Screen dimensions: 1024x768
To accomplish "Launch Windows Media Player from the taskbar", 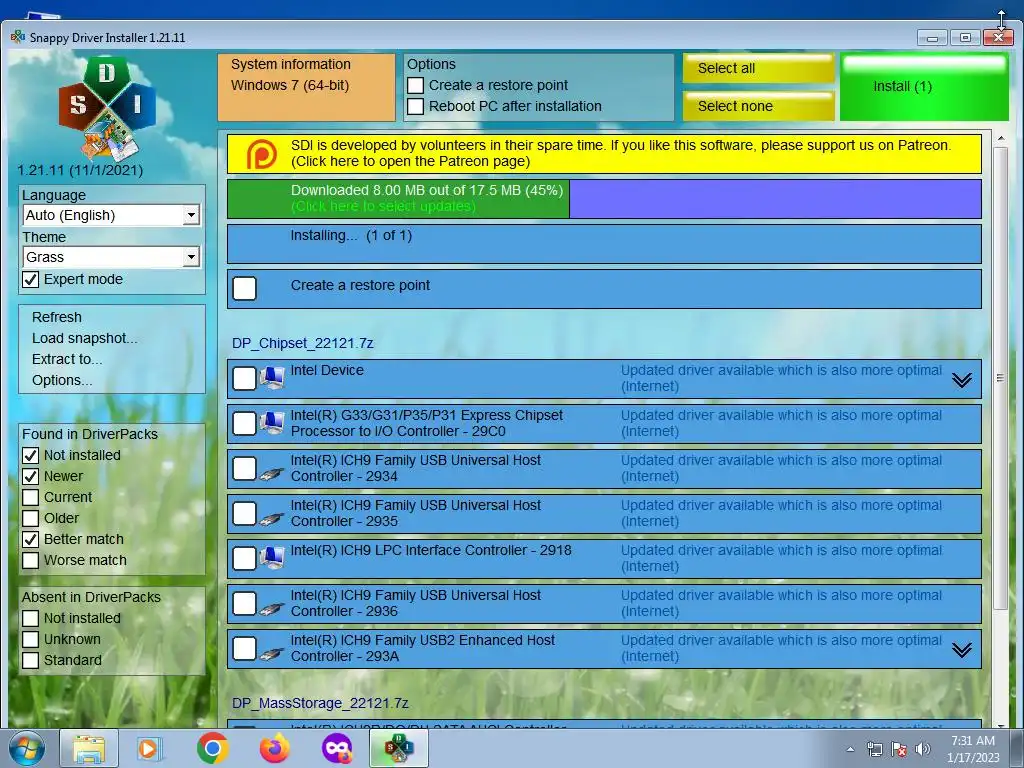I will tap(150, 748).
